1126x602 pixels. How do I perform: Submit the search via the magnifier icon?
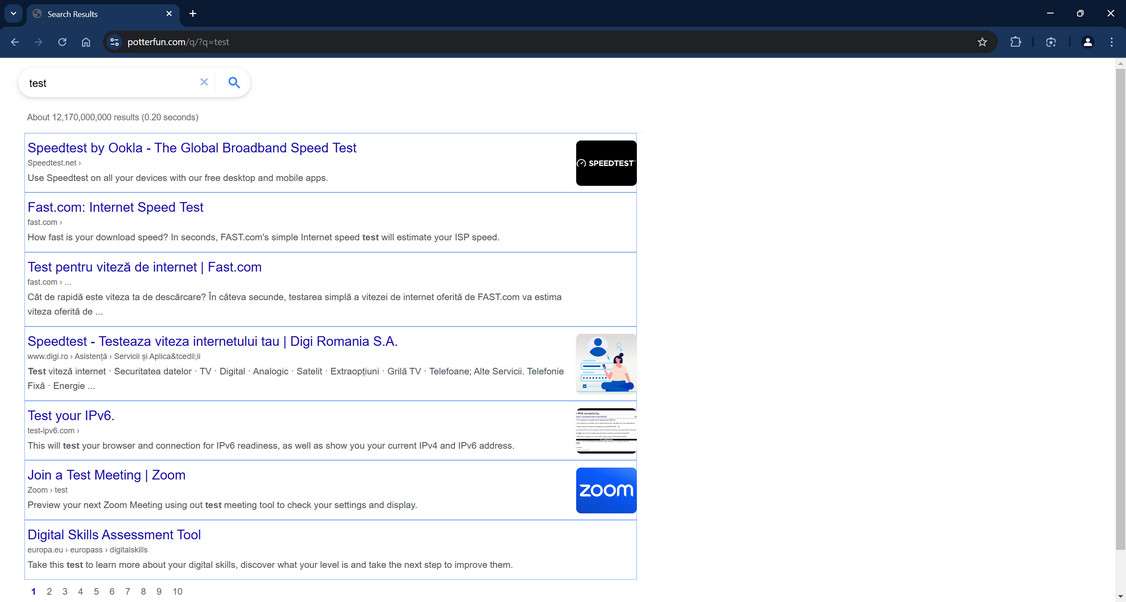(x=233, y=82)
